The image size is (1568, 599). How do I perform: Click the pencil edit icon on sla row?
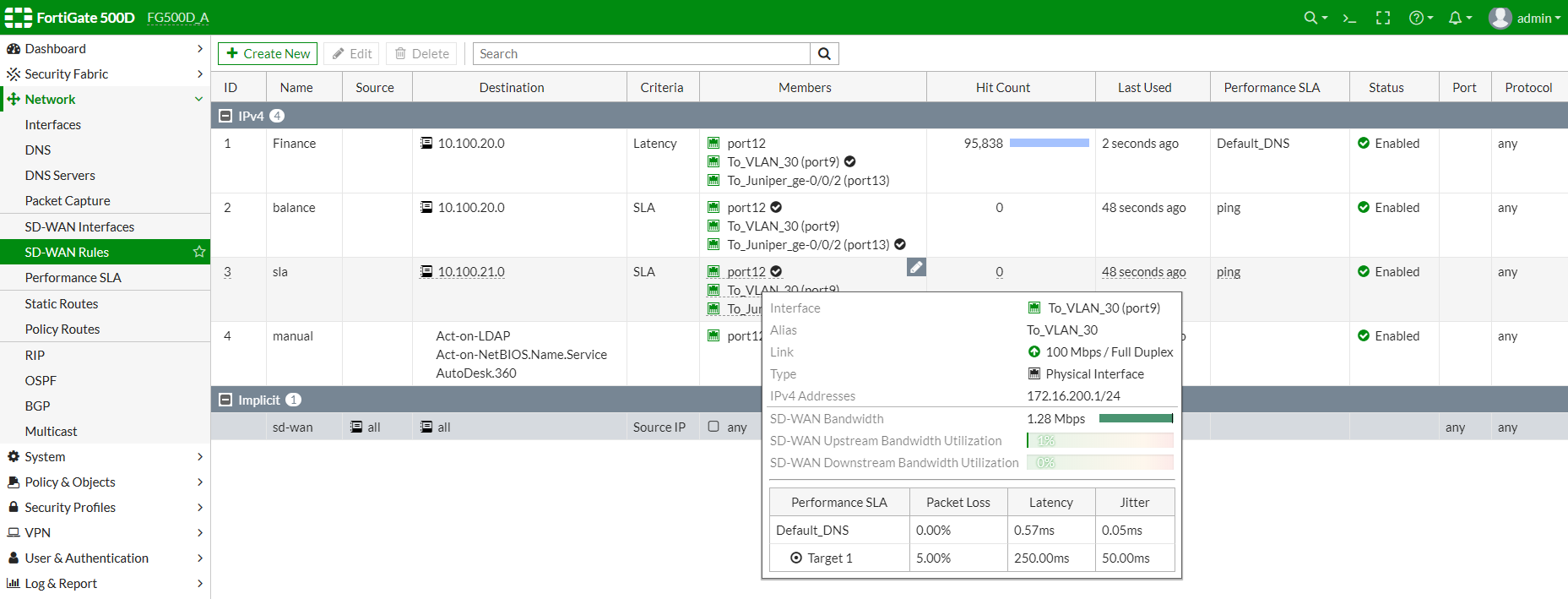pos(916,267)
